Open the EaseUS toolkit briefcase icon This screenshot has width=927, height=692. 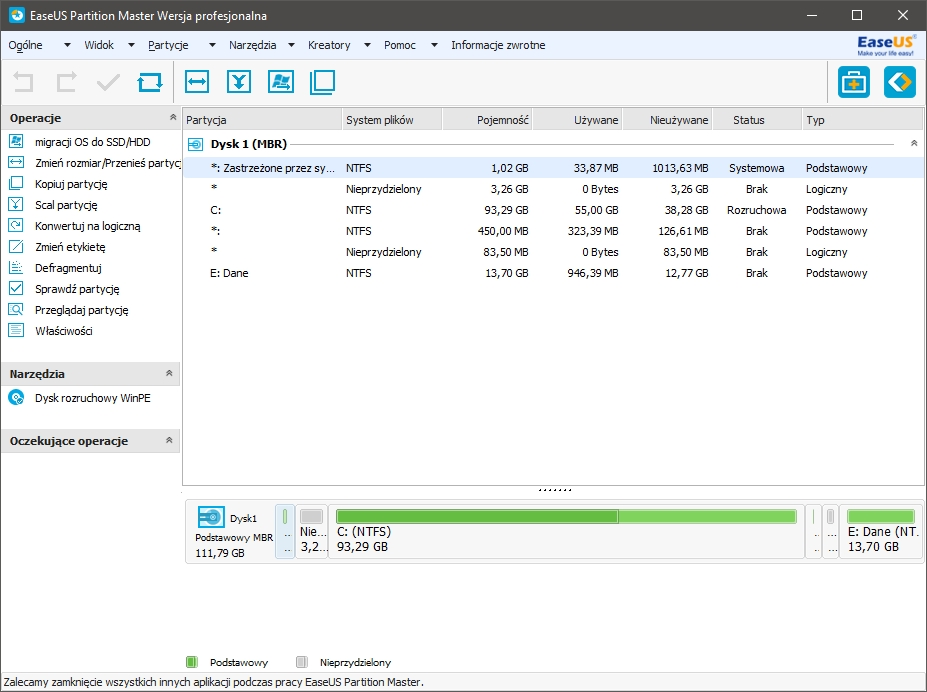coord(852,82)
